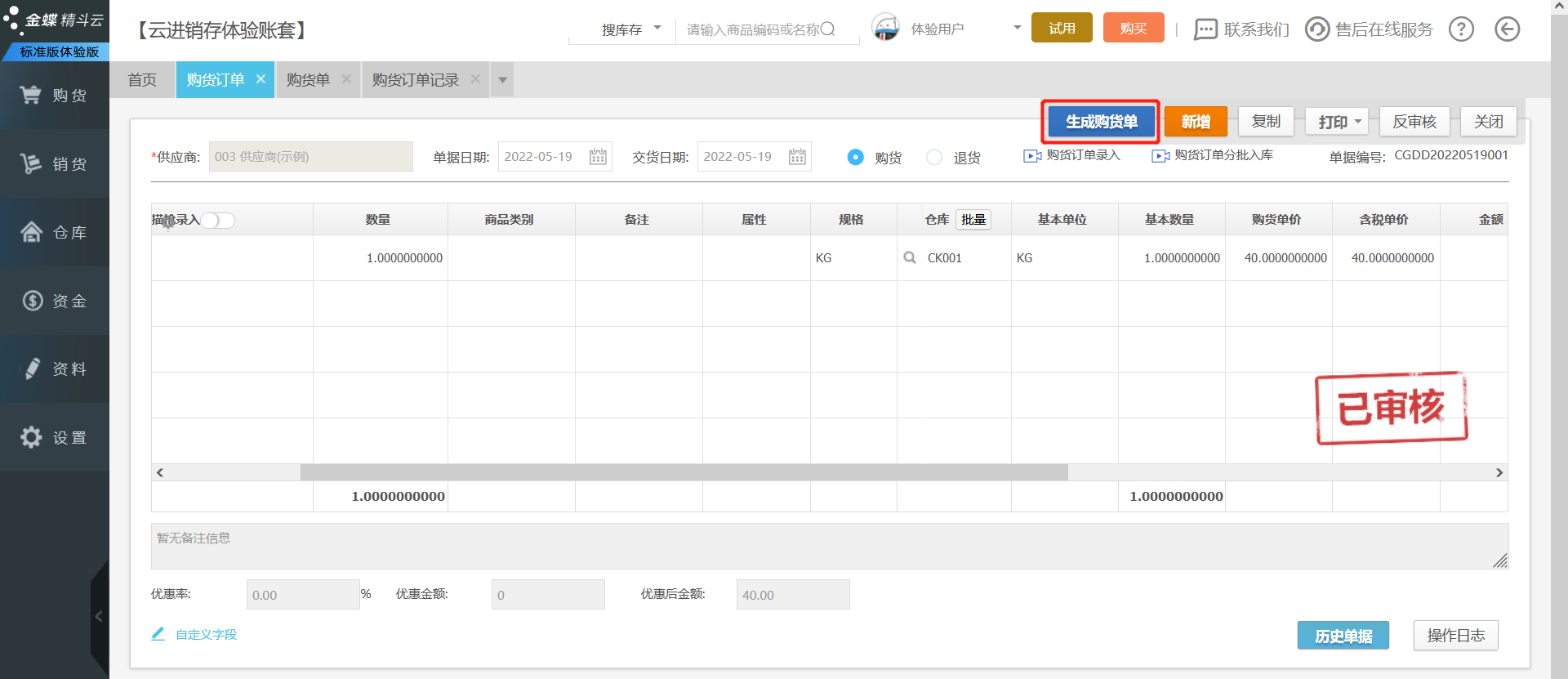This screenshot has width=1568, height=679.
Task: Select the 退货 radio button
Action: pos(934,157)
